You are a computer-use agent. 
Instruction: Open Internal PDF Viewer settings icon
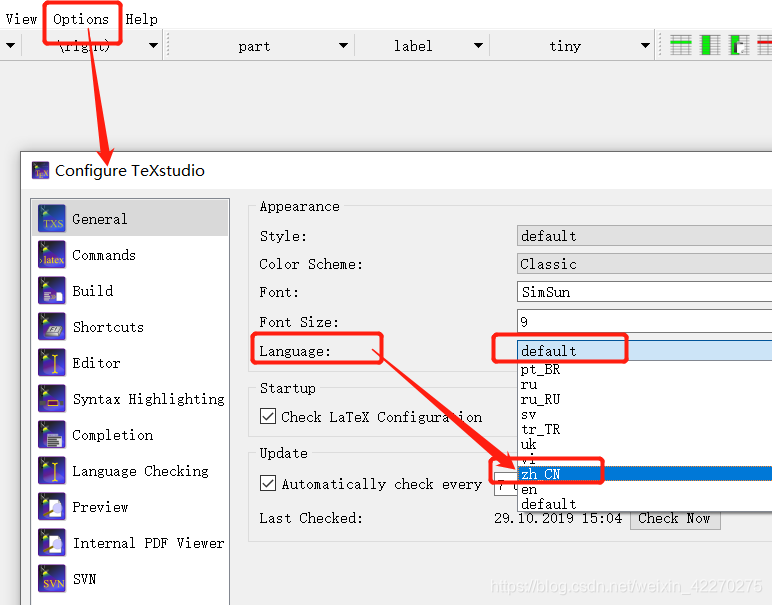pyautogui.click(x=52, y=542)
